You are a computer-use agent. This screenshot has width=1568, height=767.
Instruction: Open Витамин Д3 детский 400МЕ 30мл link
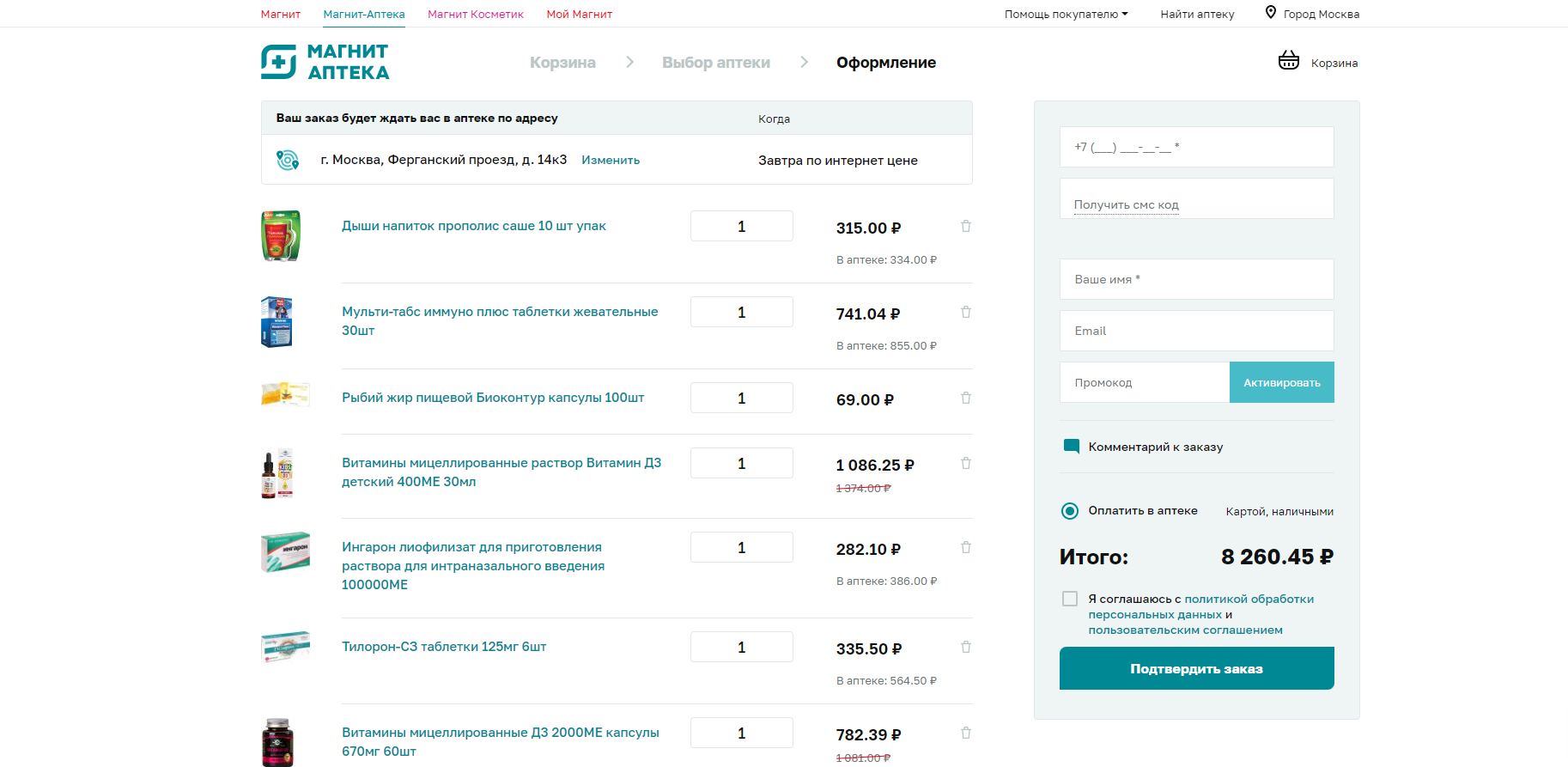click(x=501, y=472)
